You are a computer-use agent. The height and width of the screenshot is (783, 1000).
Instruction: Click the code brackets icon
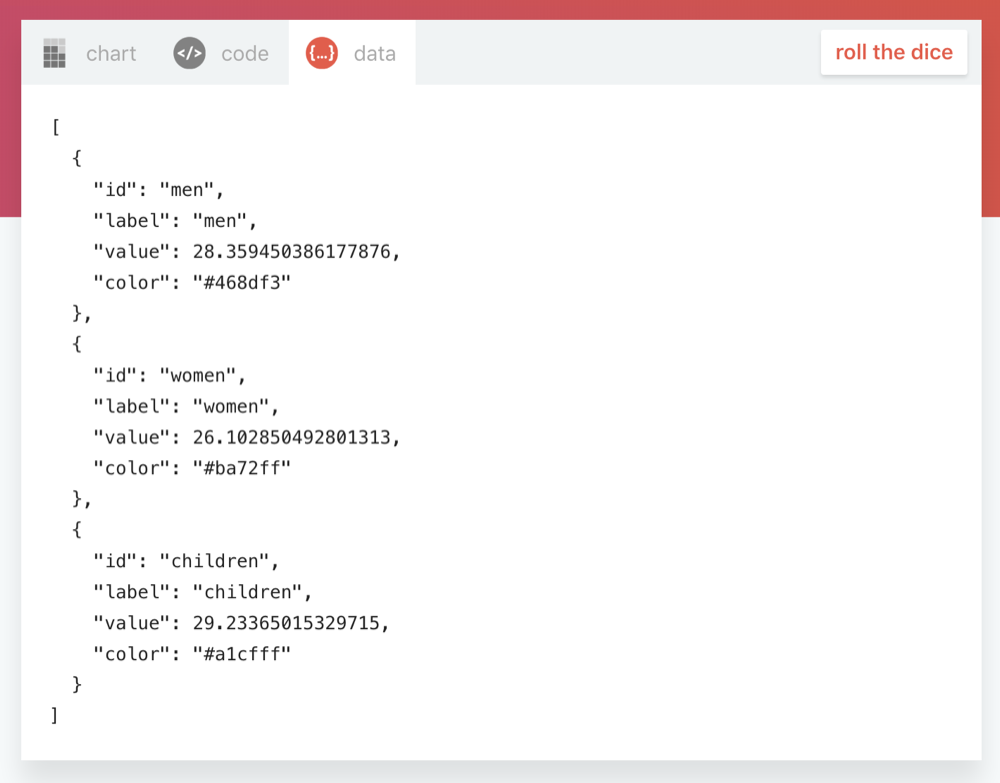coord(189,53)
